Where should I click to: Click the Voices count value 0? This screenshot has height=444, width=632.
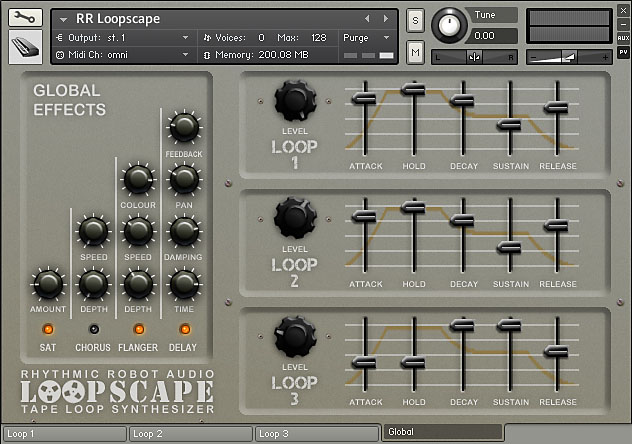261,37
